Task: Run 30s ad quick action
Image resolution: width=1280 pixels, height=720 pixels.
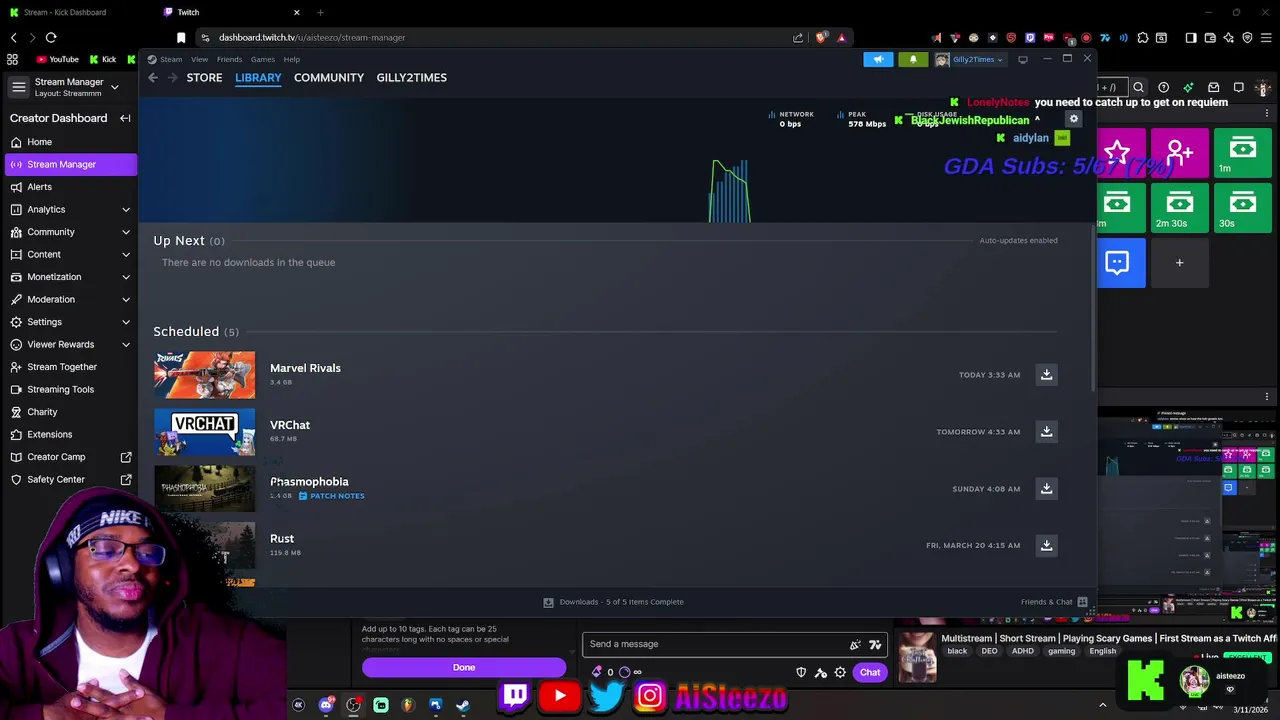Action: pyautogui.click(x=1242, y=208)
